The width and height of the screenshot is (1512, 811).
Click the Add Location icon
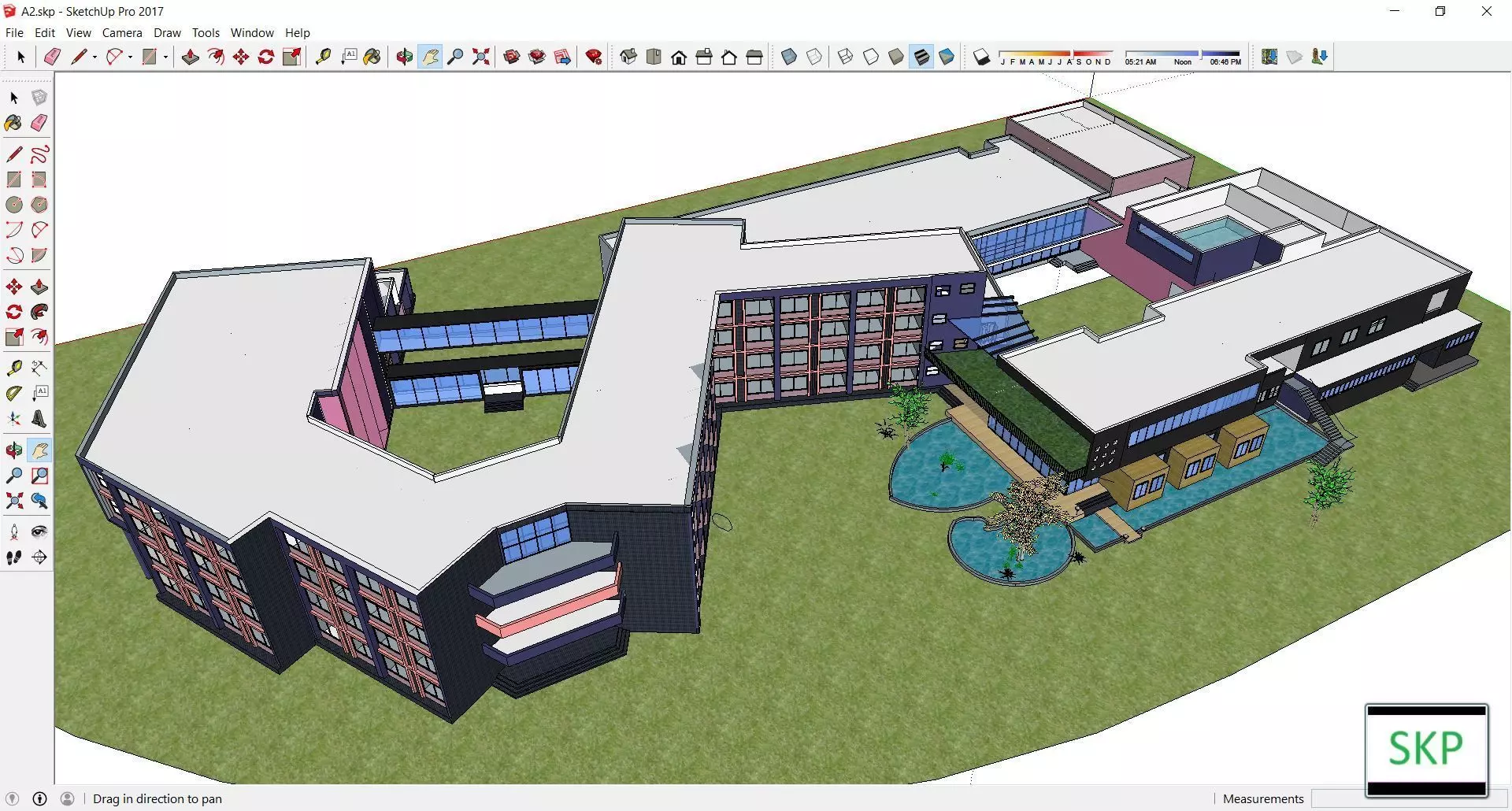point(1269,57)
